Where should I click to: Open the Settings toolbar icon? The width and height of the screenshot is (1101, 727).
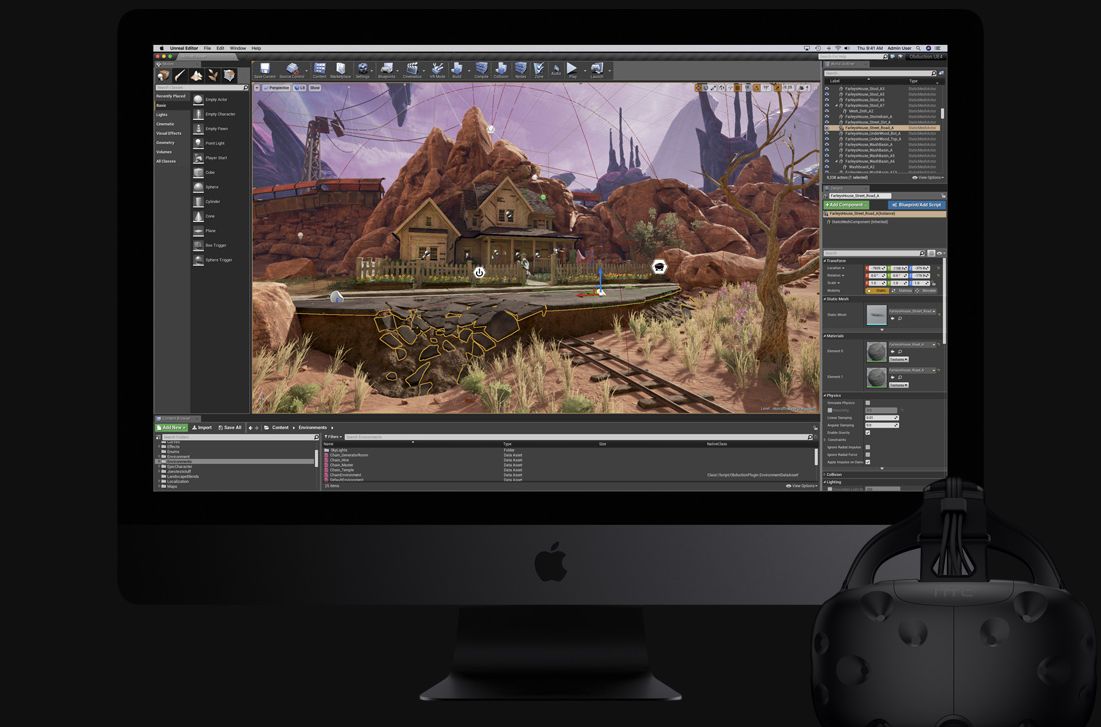363,69
